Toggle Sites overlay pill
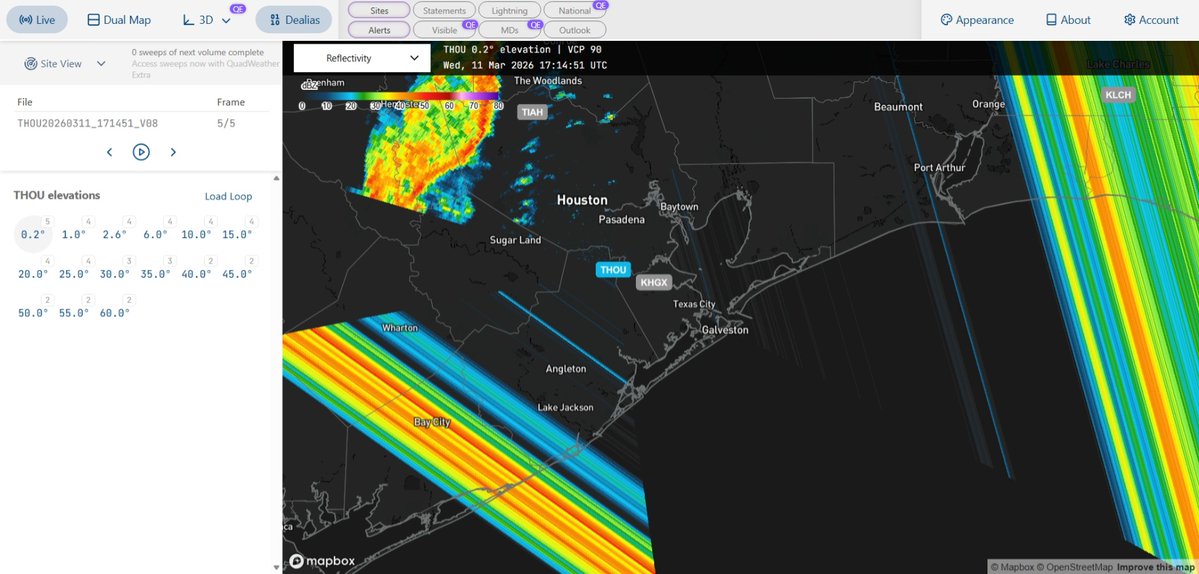Screen dimensions: 1199x574 379,11
